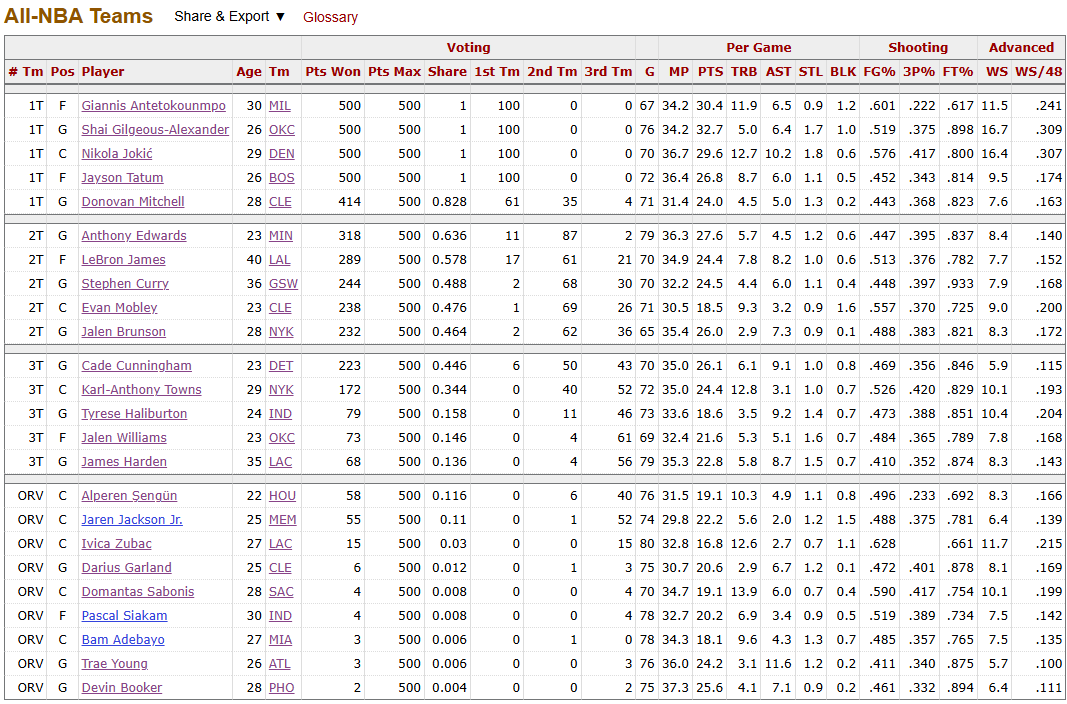Open Stephen Curry's player page
This screenshot has width=1067, height=704.
pos(125,284)
